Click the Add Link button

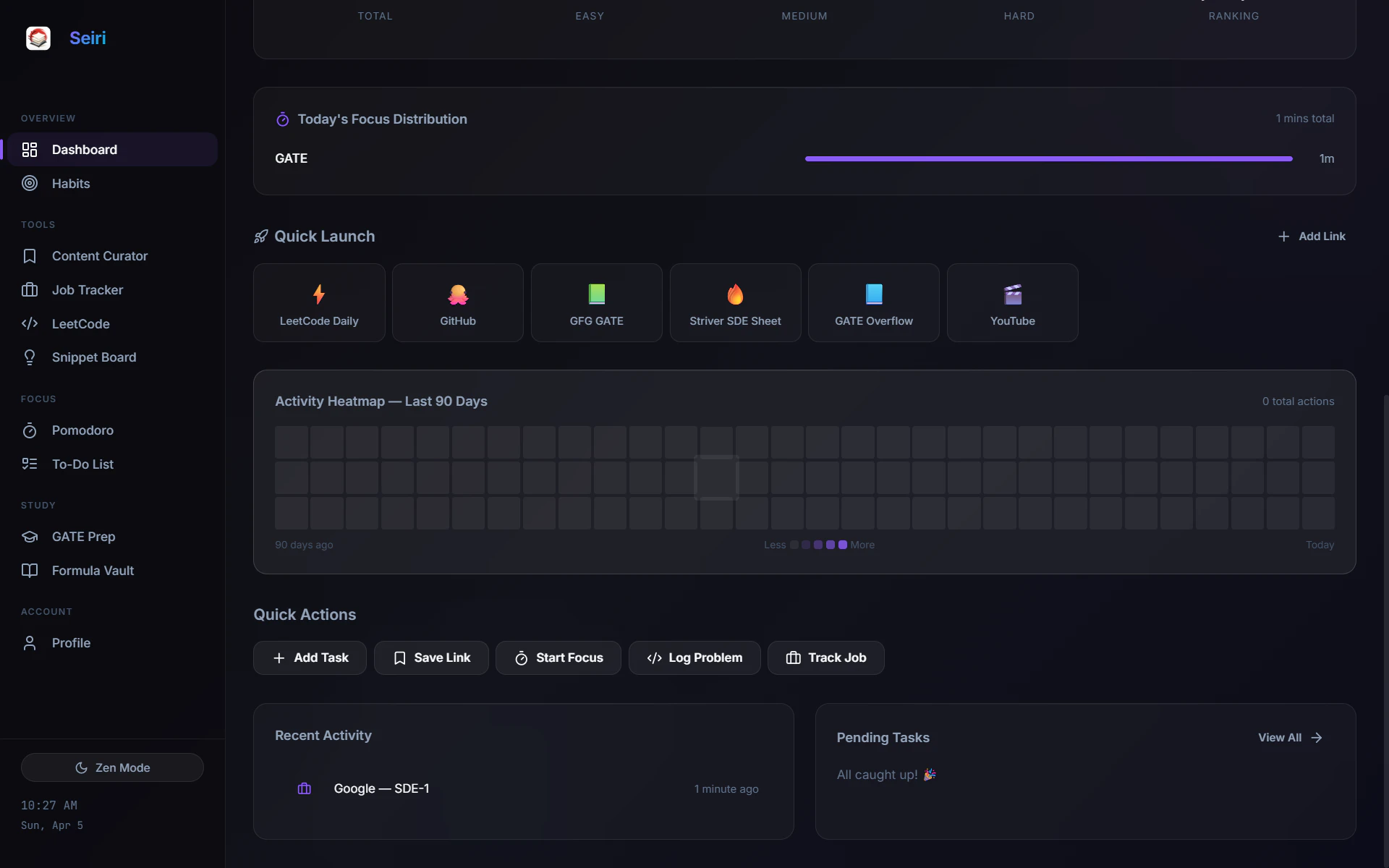(1312, 237)
